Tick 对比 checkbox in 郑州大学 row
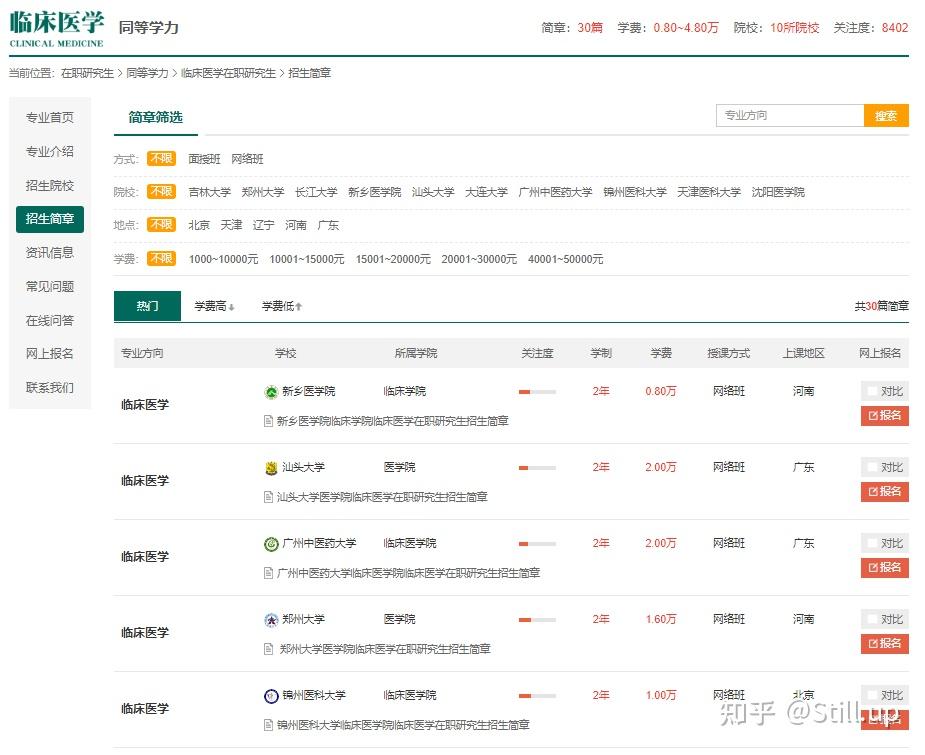The width and height of the screenshot is (925, 755). click(872, 619)
